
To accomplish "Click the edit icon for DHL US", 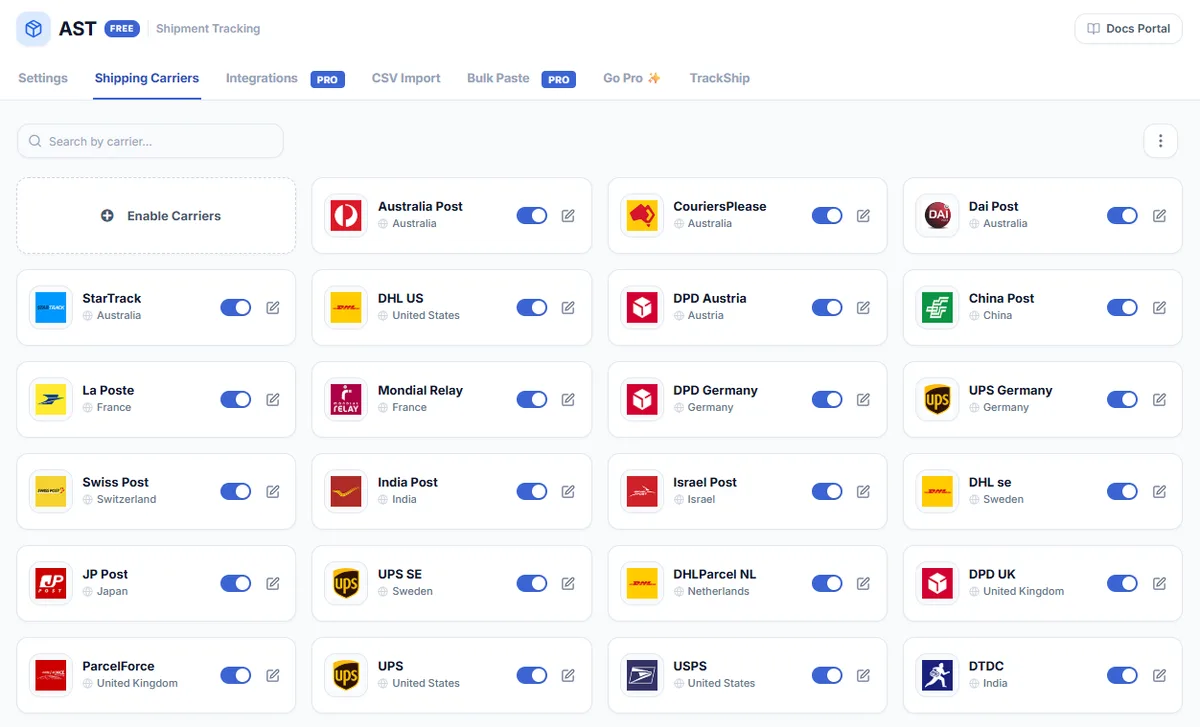I will click(x=568, y=307).
